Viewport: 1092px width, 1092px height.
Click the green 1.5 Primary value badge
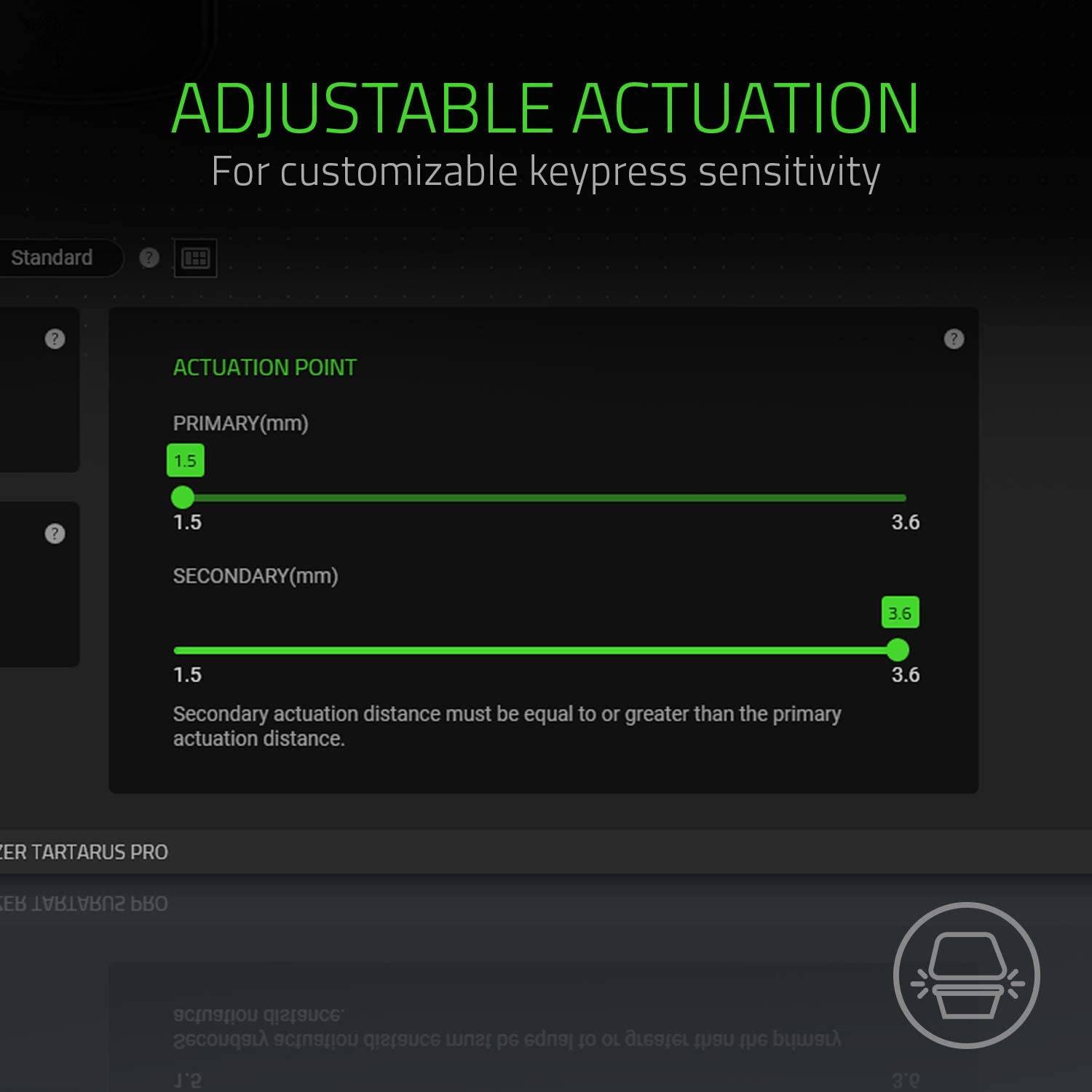(x=185, y=460)
